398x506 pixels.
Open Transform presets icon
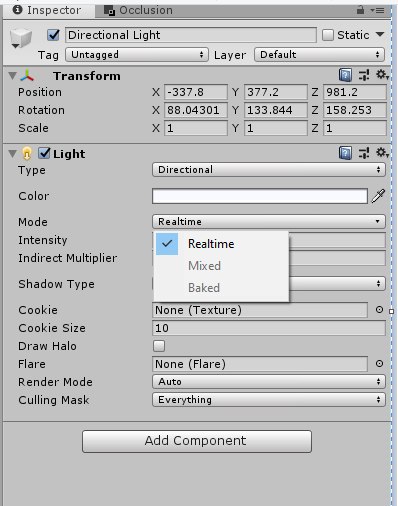coord(364,75)
